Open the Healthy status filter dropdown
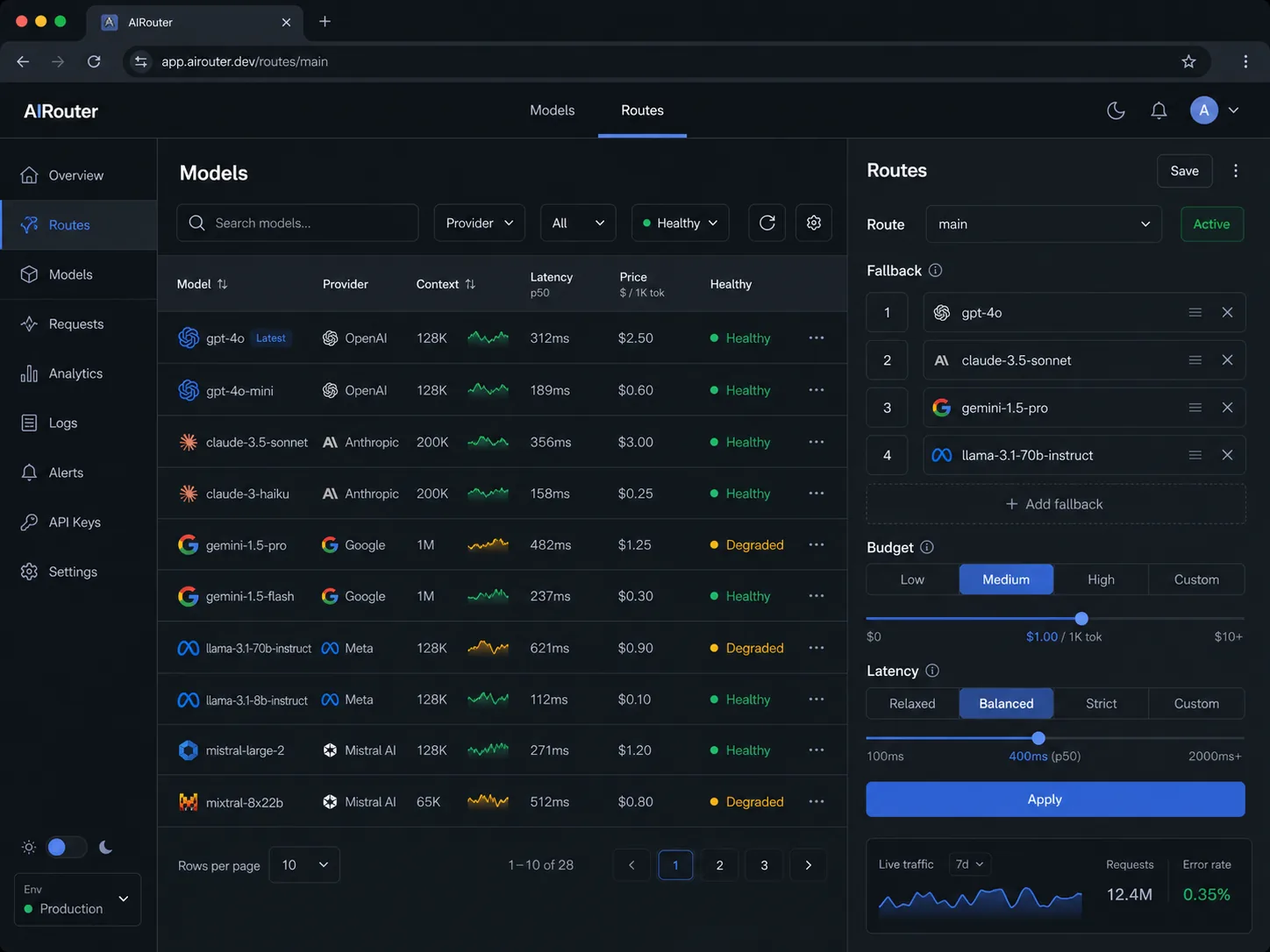Viewport: 1270px width, 952px height. click(680, 223)
